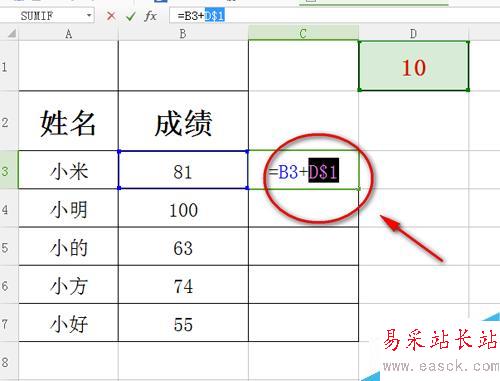
Task: Click the 成绩 header cell
Action: click(183, 121)
